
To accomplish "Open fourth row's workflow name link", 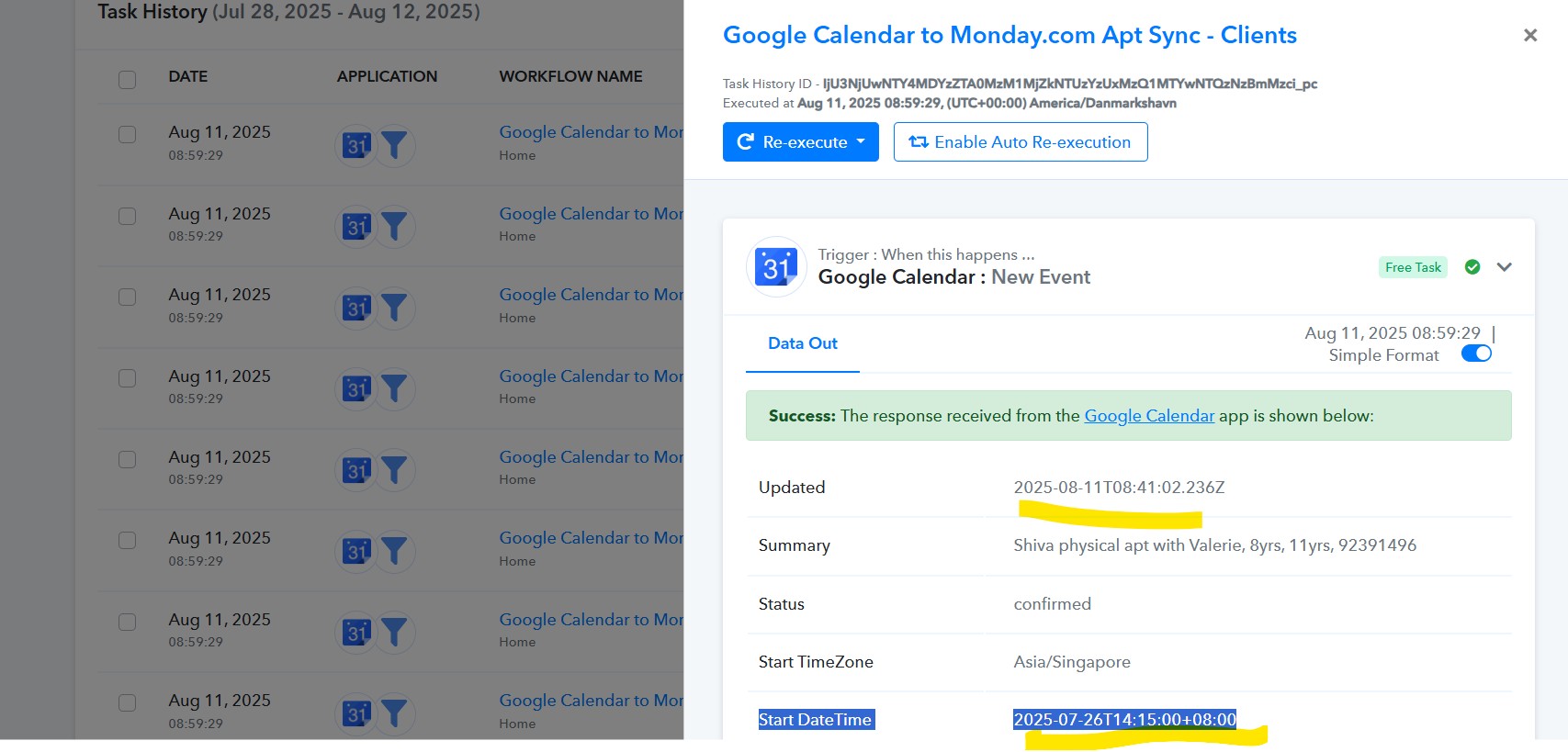I will click(591, 376).
